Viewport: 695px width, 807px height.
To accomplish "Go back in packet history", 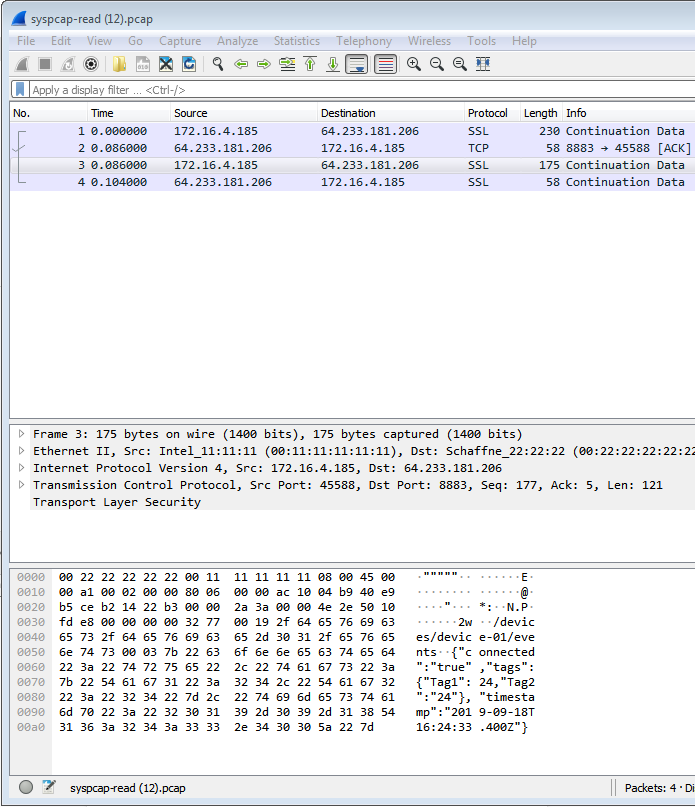I will coord(241,64).
